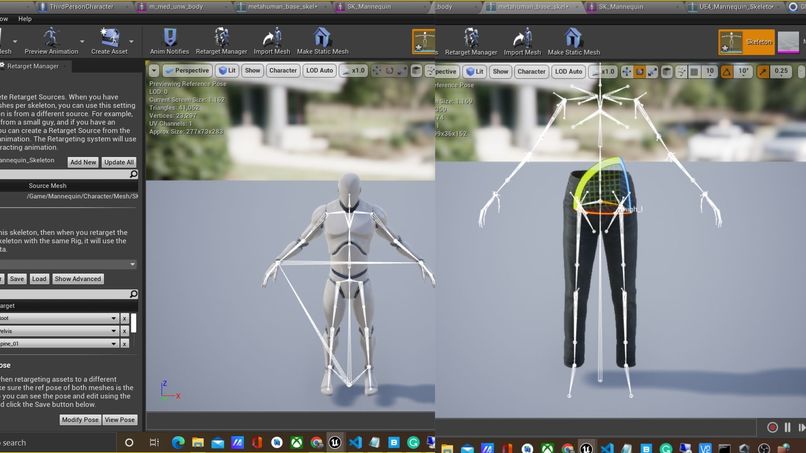Click Update All button
The height and width of the screenshot is (453, 806).
tap(119, 162)
